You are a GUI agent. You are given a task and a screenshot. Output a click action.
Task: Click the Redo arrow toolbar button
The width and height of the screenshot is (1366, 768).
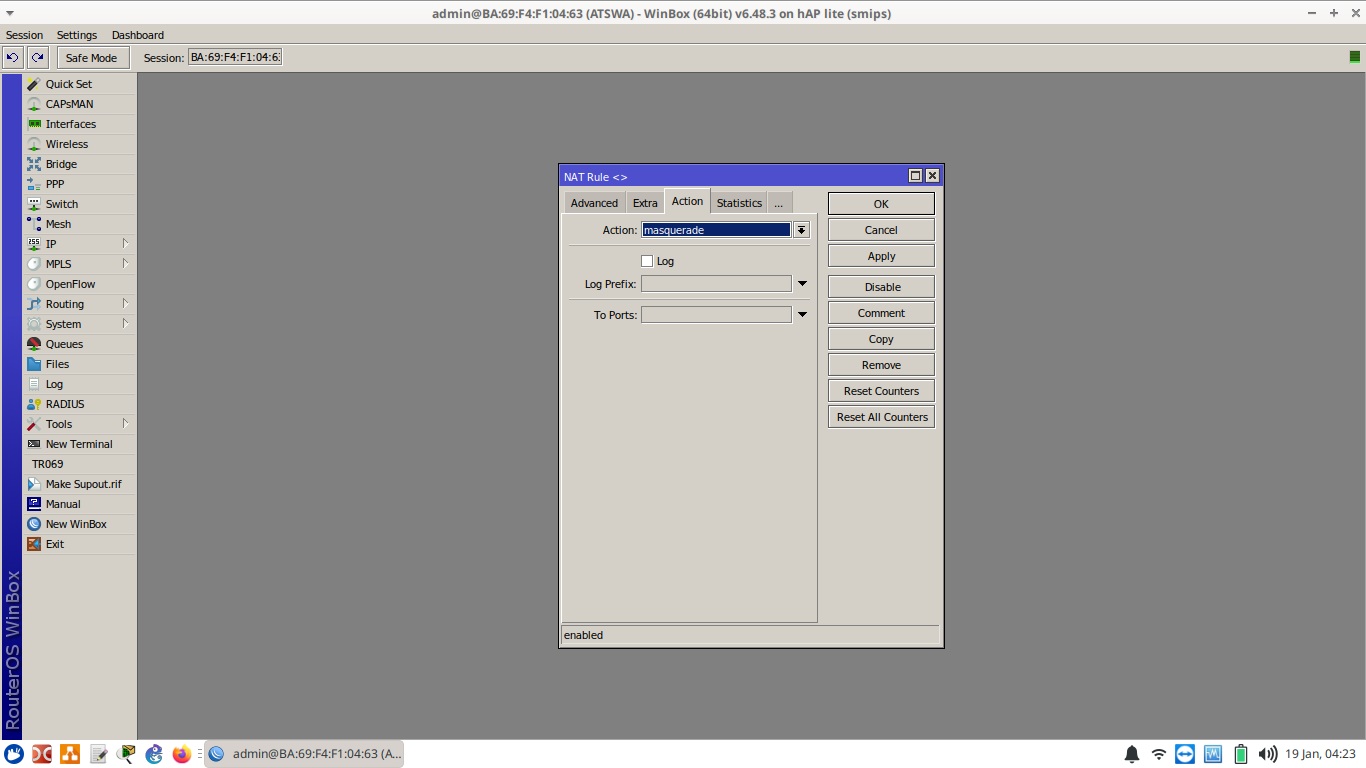point(38,57)
